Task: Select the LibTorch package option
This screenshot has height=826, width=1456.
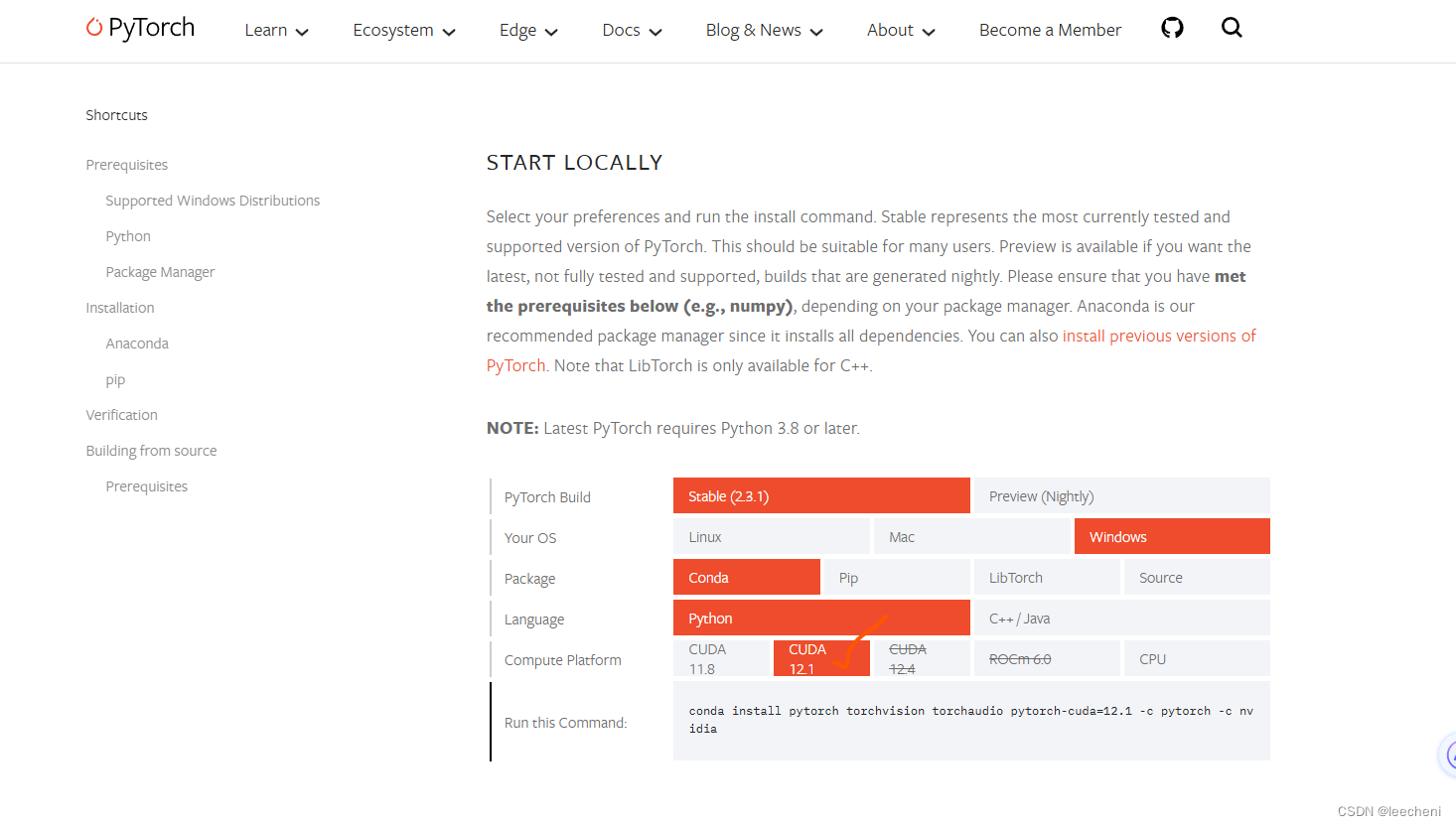Action: 1047,577
